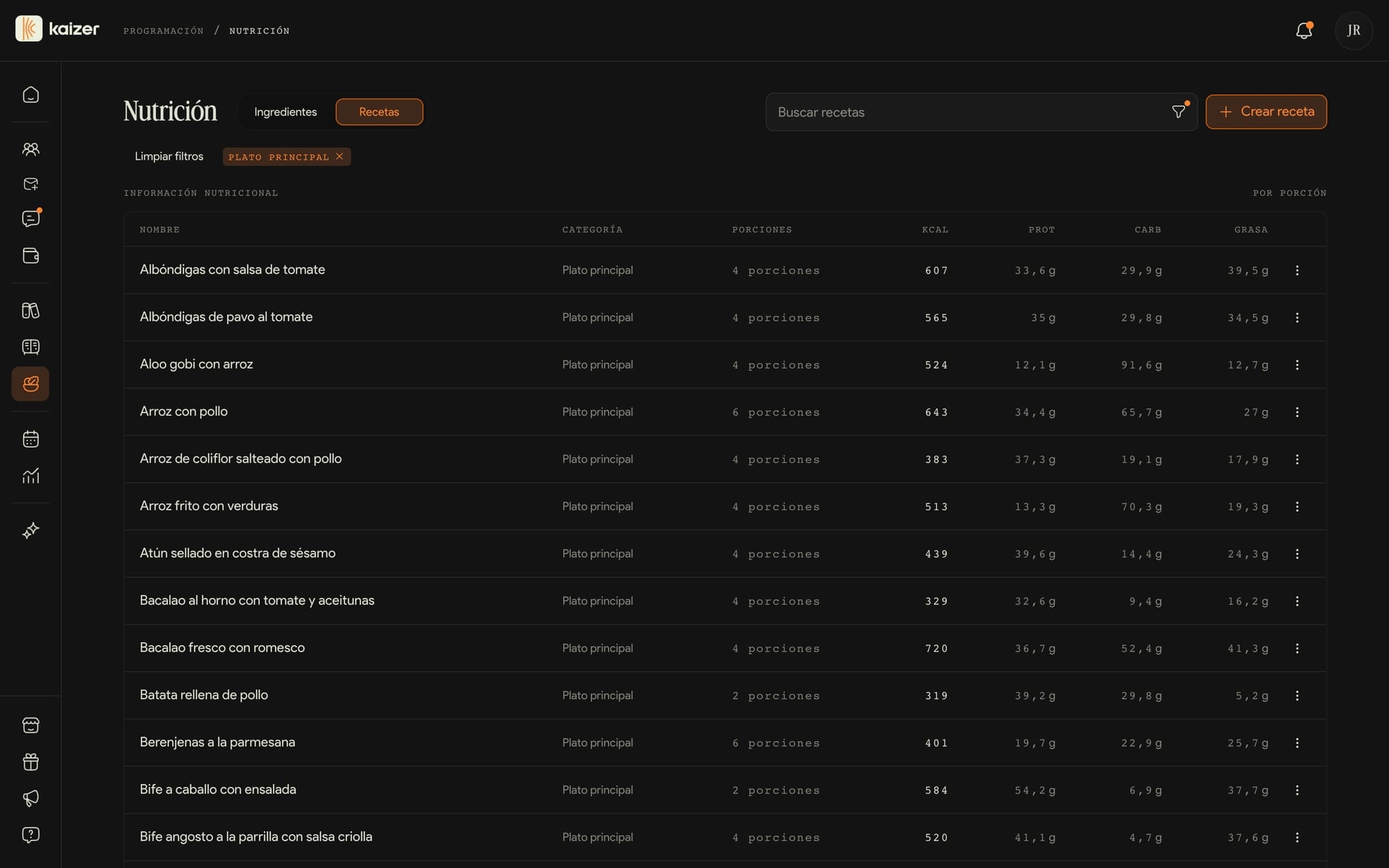Open the home icon in sidebar
The image size is (1389, 868).
(31, 94)
